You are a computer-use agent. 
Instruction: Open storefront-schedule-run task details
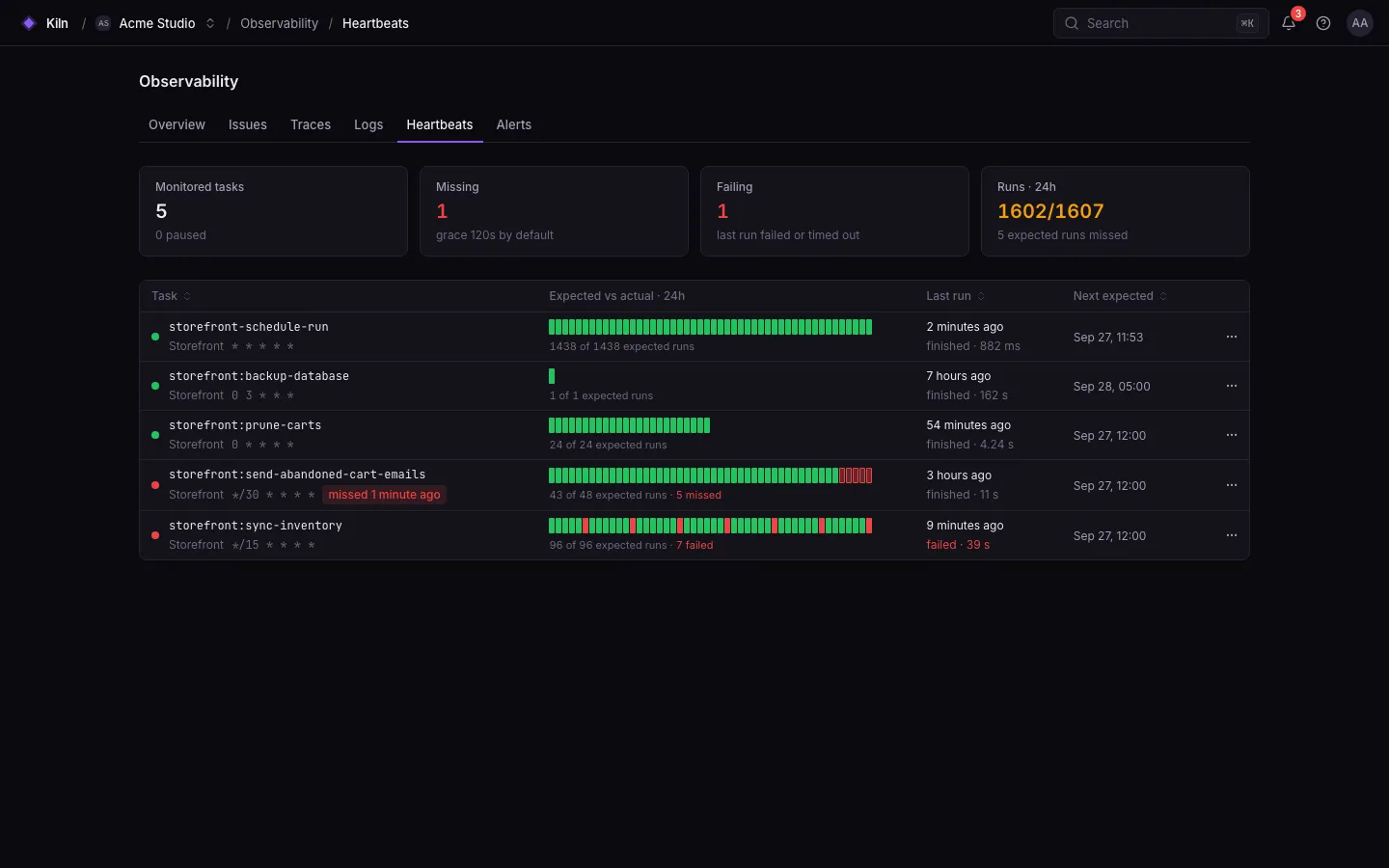point(249,327)
